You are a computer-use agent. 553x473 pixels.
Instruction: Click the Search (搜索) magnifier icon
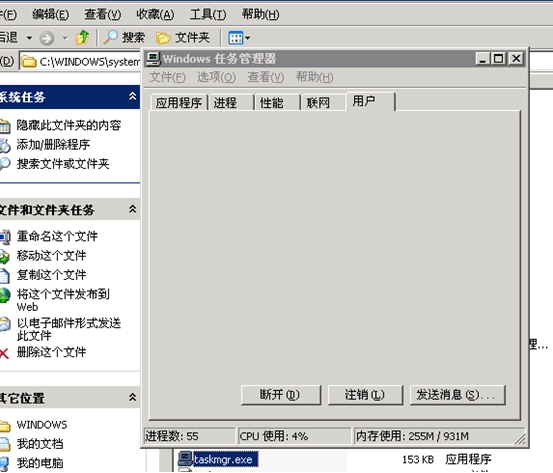[110, 37]
